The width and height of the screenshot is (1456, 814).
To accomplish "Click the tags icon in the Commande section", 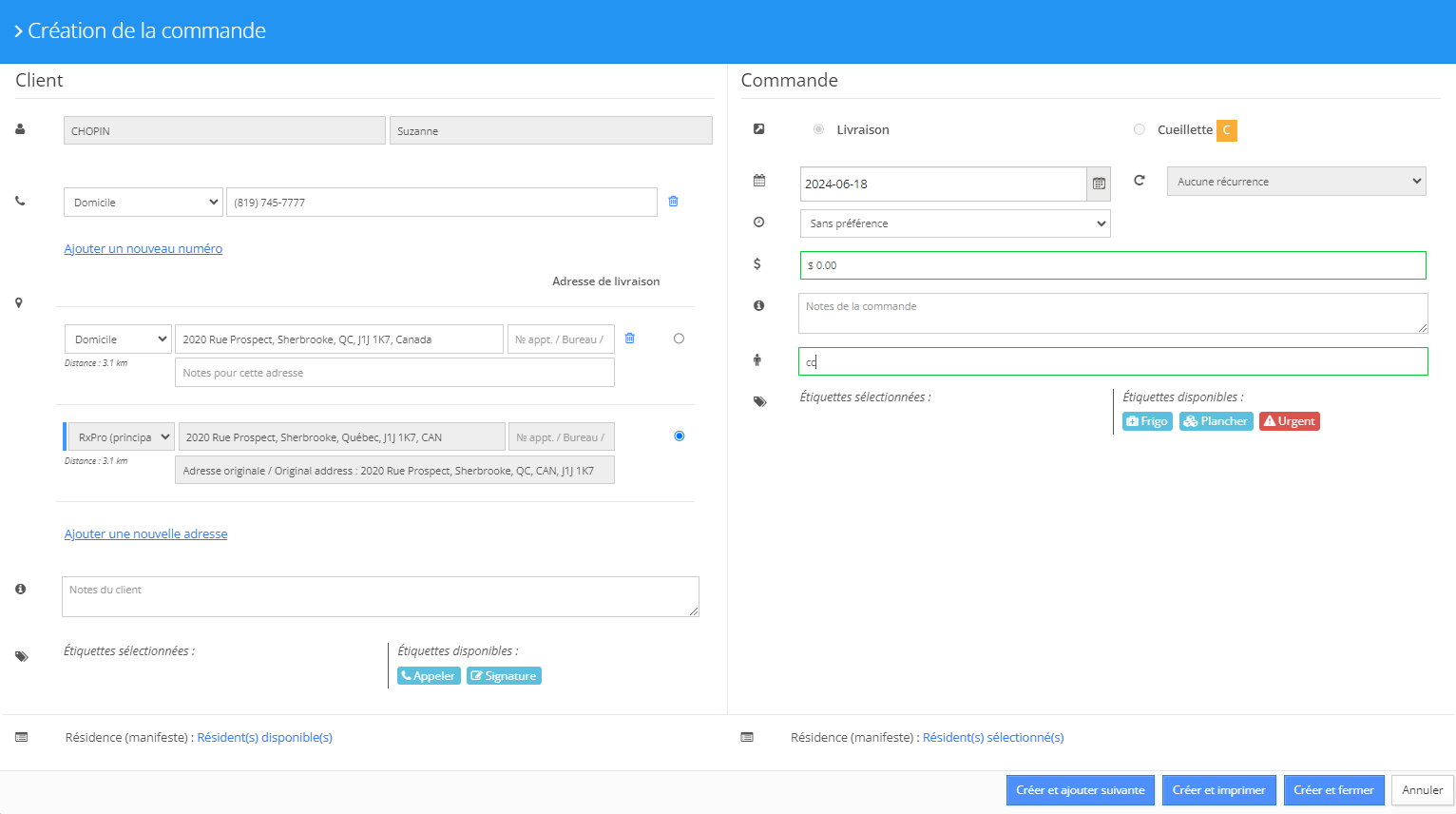I will (x=759, y=401).
